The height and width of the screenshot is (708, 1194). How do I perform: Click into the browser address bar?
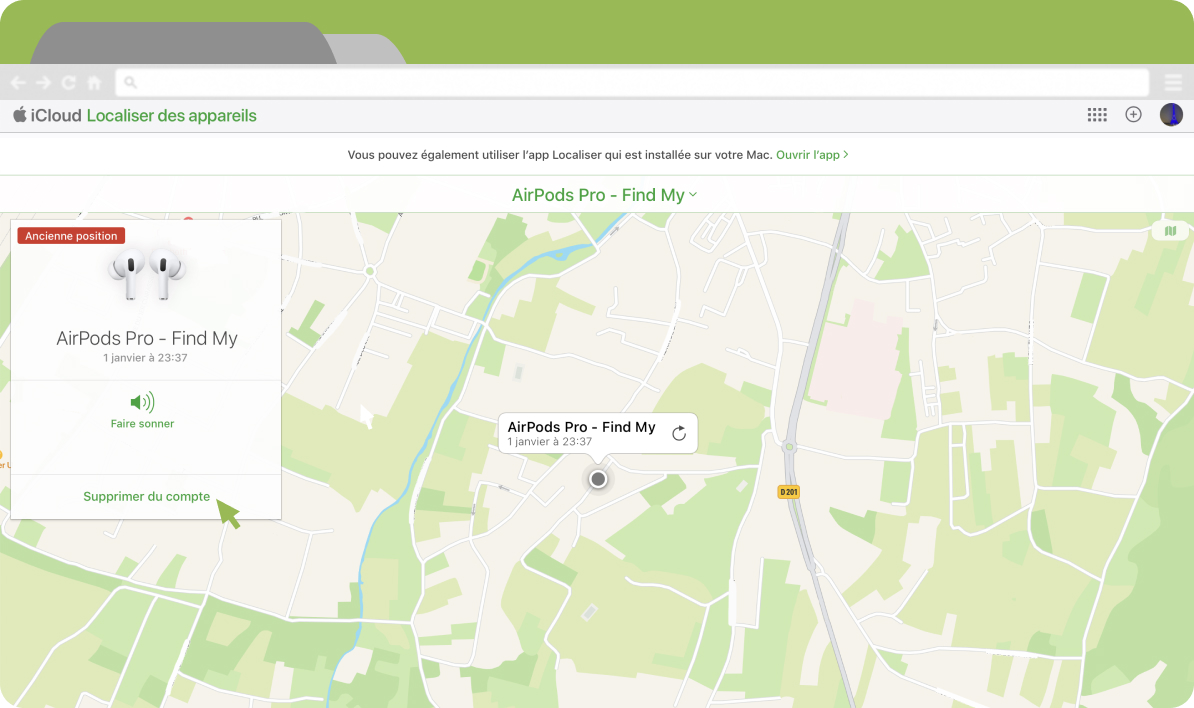(632, 82)
